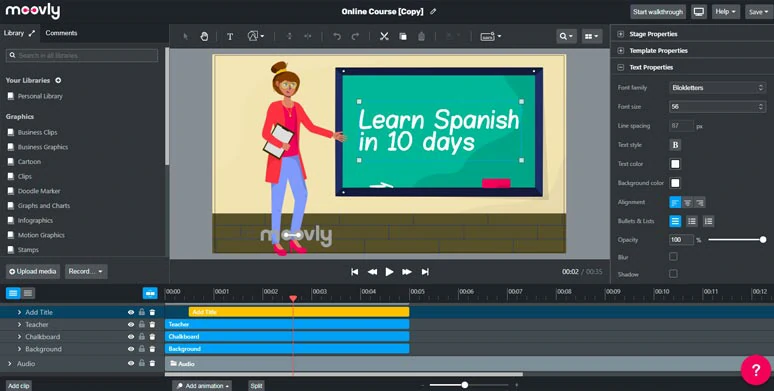Enable the Blur checkbox
The width and height of the screenshot is (774, 391).
673,257
